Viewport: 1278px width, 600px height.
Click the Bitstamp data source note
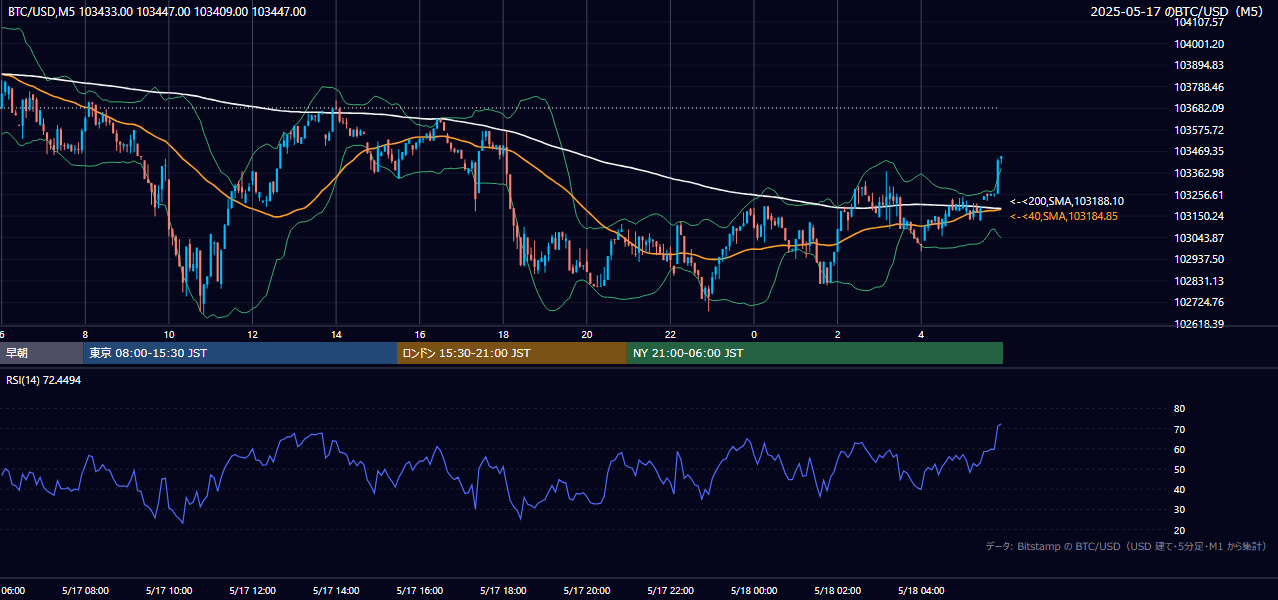click(1127, 547)
